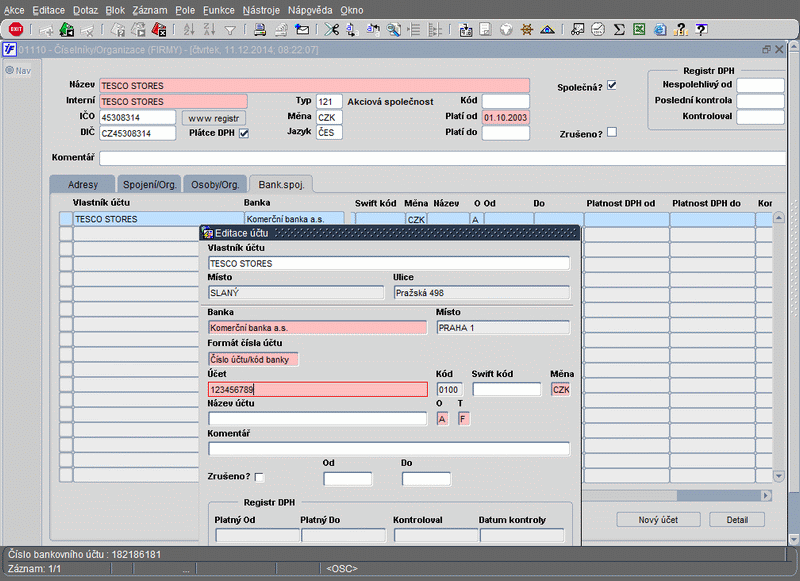This screenshot has height=581, width=800.
Task: Click the magnifying glass search icon
Action: pyautogui.click(x=393, y=30)
